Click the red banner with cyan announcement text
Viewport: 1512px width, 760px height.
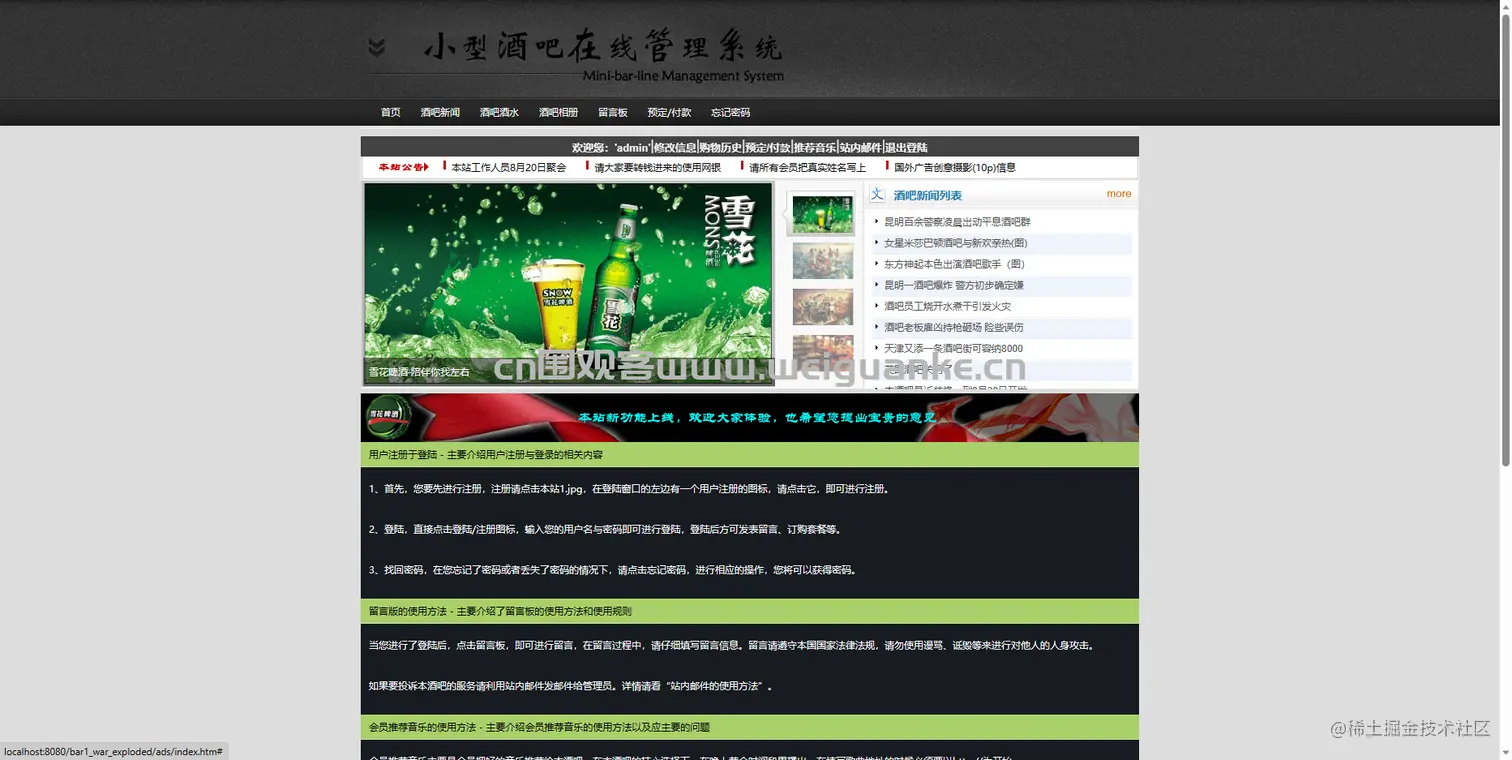pyautogui.click(x=750, y=417)
